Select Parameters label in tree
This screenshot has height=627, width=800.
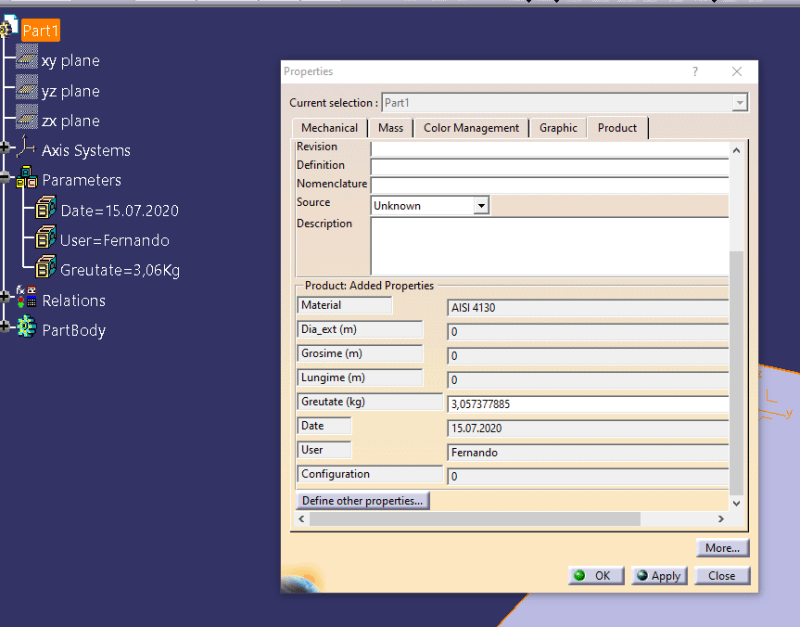tap(82, 180)
